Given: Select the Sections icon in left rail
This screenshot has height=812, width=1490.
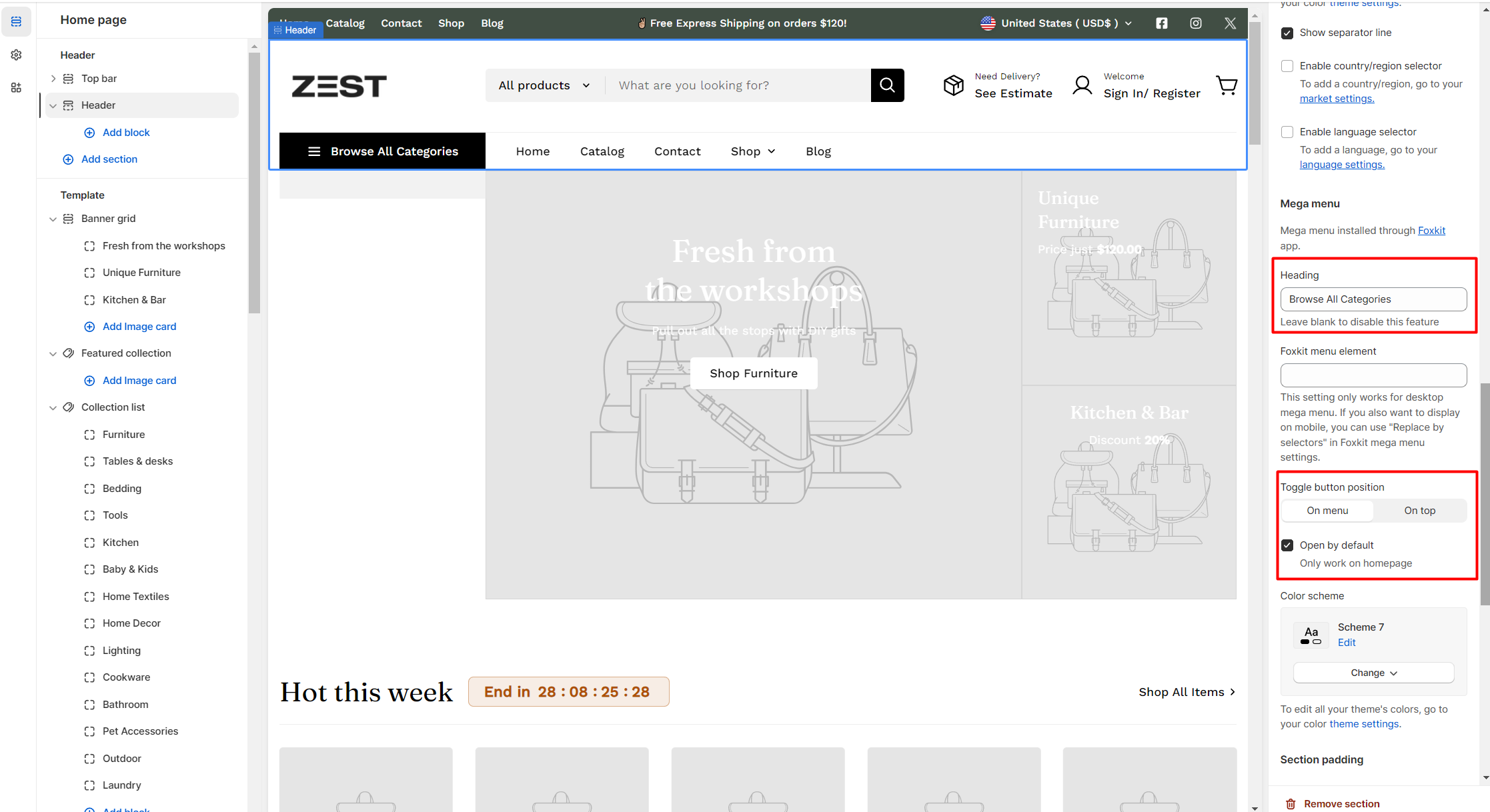Looking at the screenshot, I should click(16, 22).
